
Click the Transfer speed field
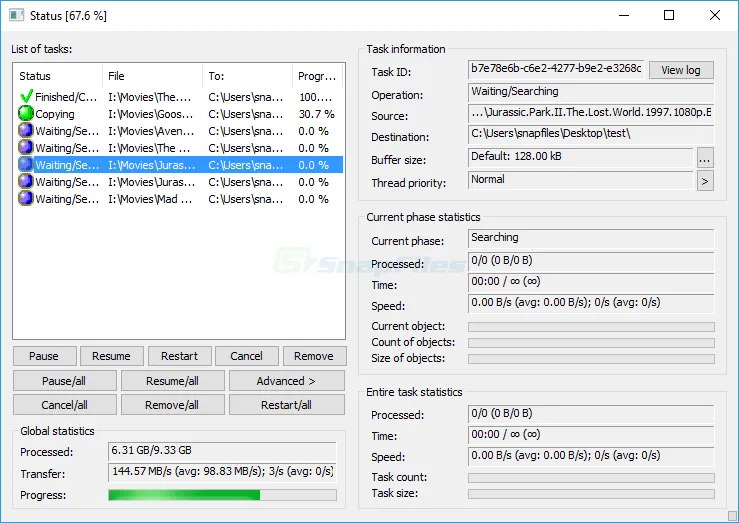(222, 473)
